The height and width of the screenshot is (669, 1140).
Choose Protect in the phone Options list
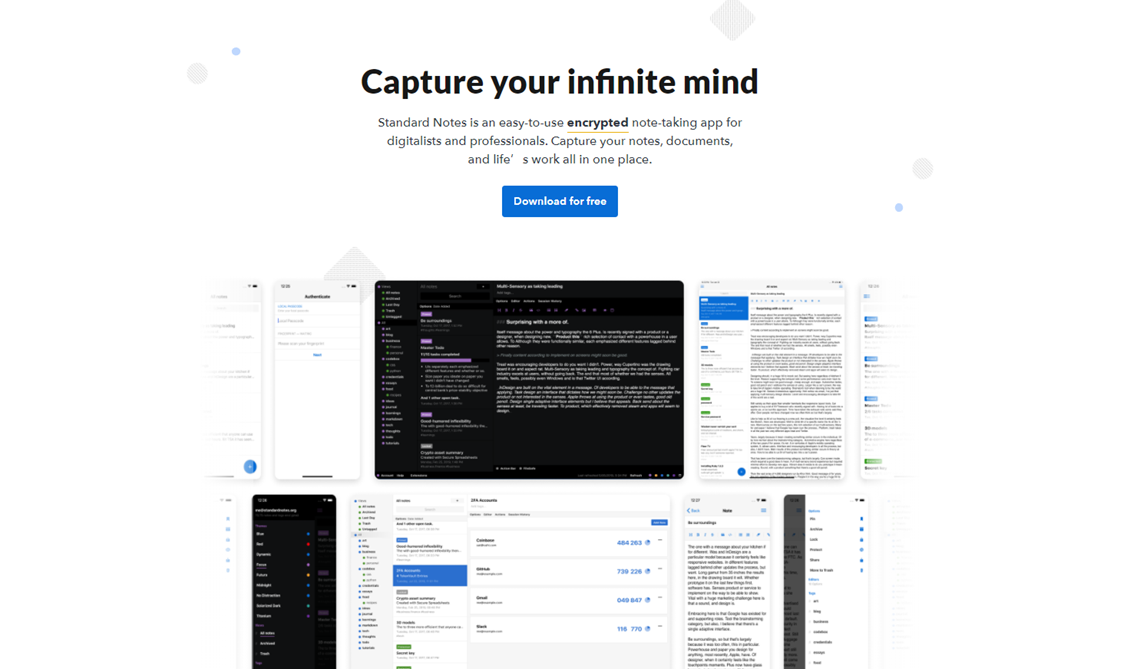click(836, 550)
